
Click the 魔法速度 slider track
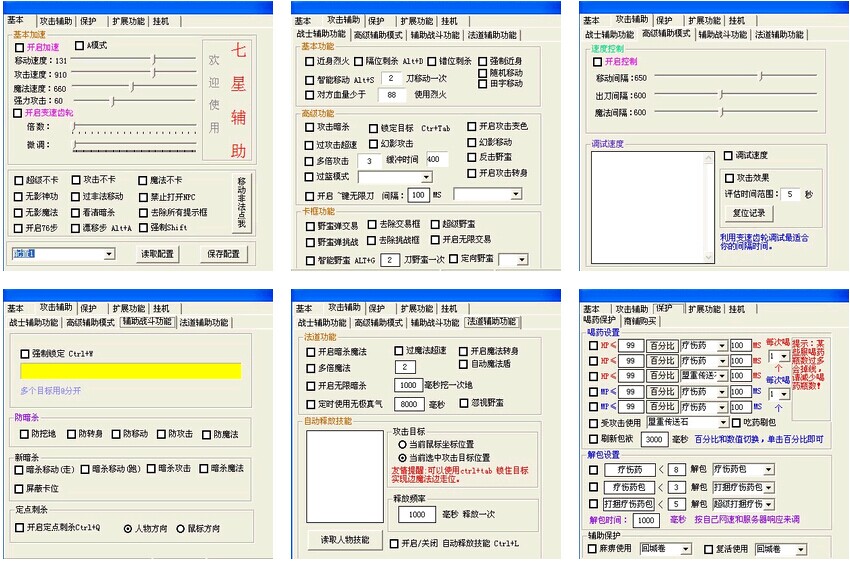click(134, 87)
